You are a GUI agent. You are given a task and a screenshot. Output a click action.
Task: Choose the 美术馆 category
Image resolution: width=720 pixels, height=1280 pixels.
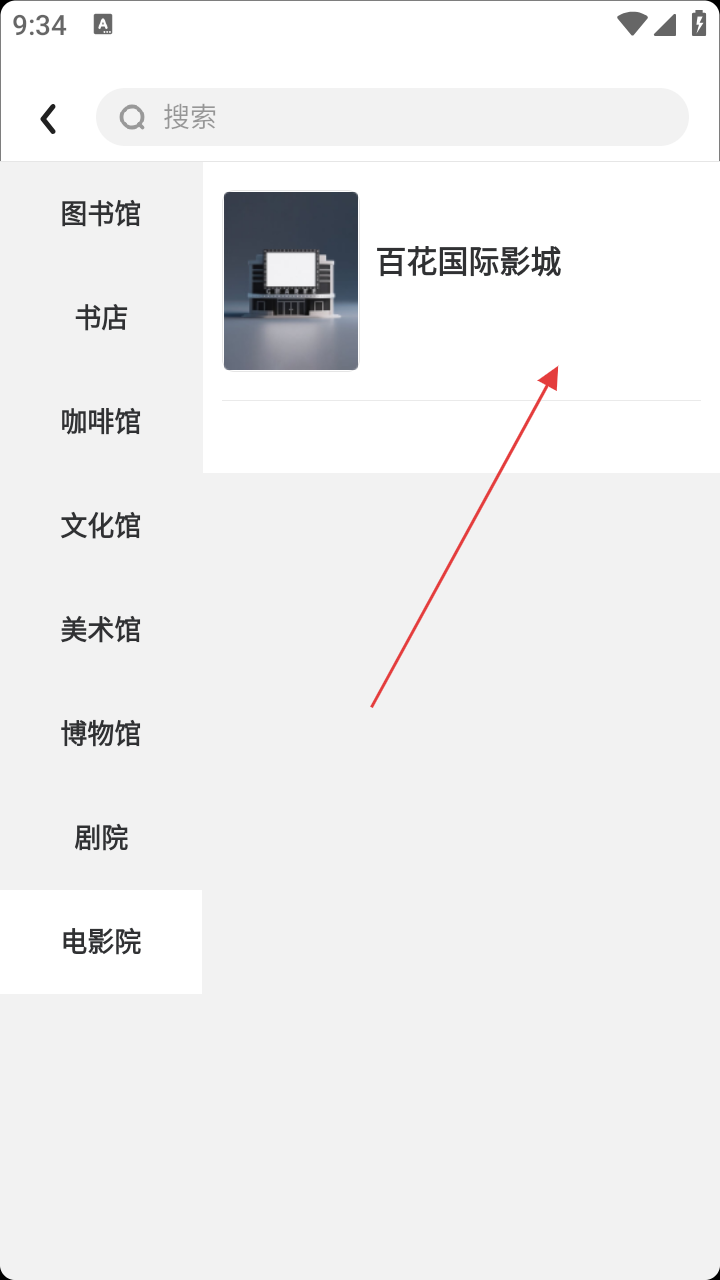pyautogui.click(x=101, y=630)
